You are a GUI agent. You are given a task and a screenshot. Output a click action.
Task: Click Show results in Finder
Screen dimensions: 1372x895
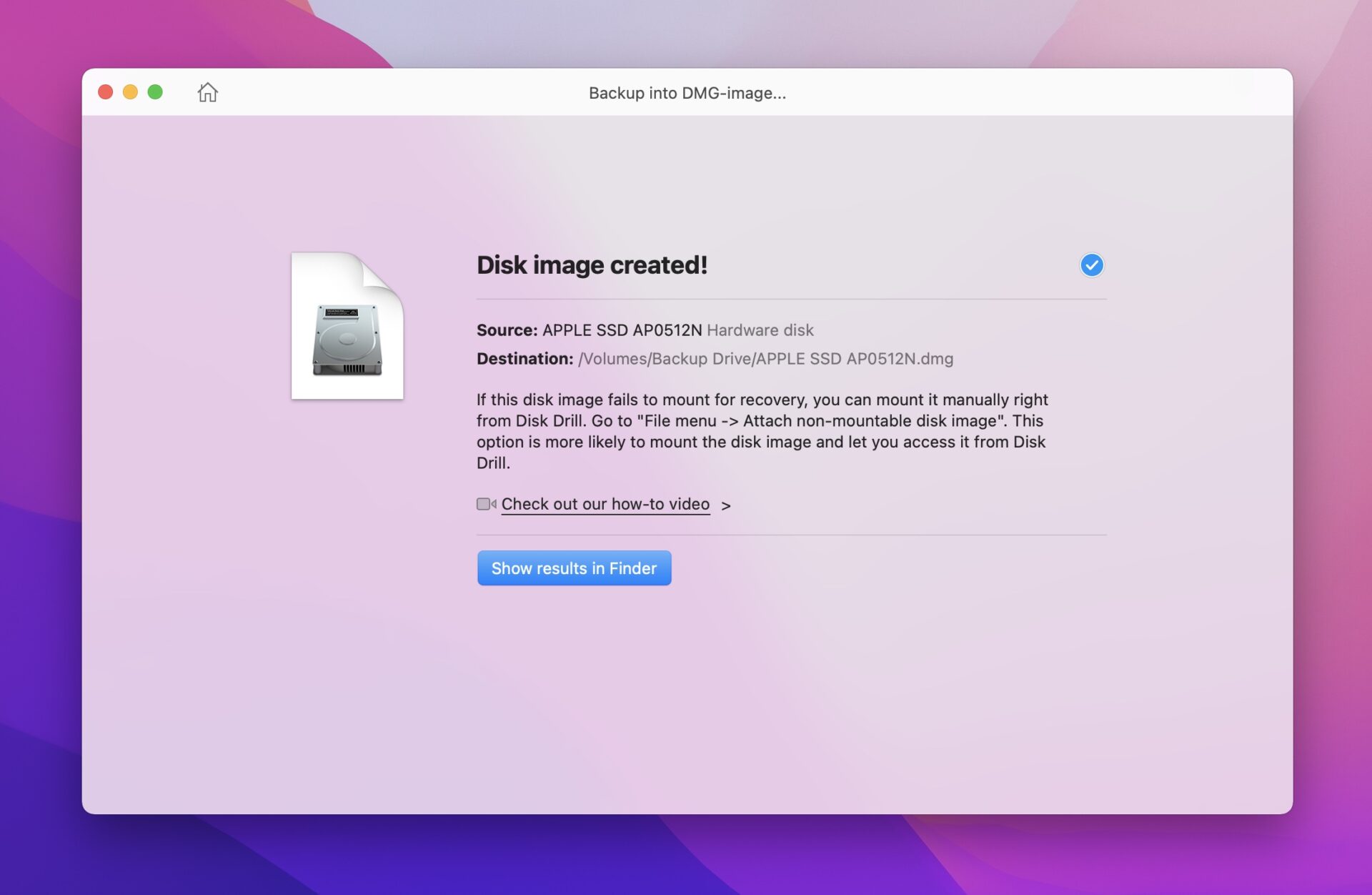574,568
